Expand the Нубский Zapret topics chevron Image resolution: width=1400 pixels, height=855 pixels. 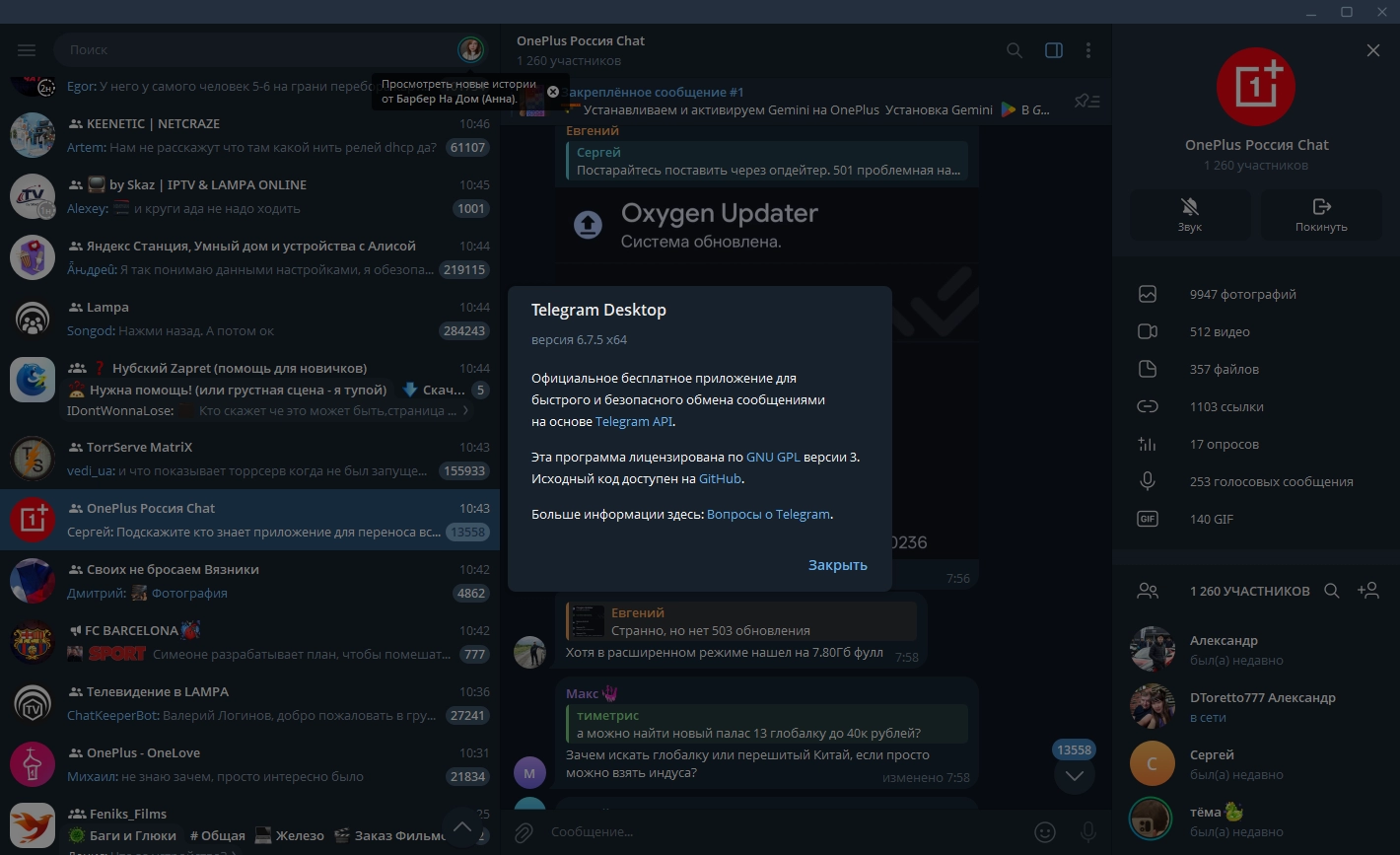point(466,411)
